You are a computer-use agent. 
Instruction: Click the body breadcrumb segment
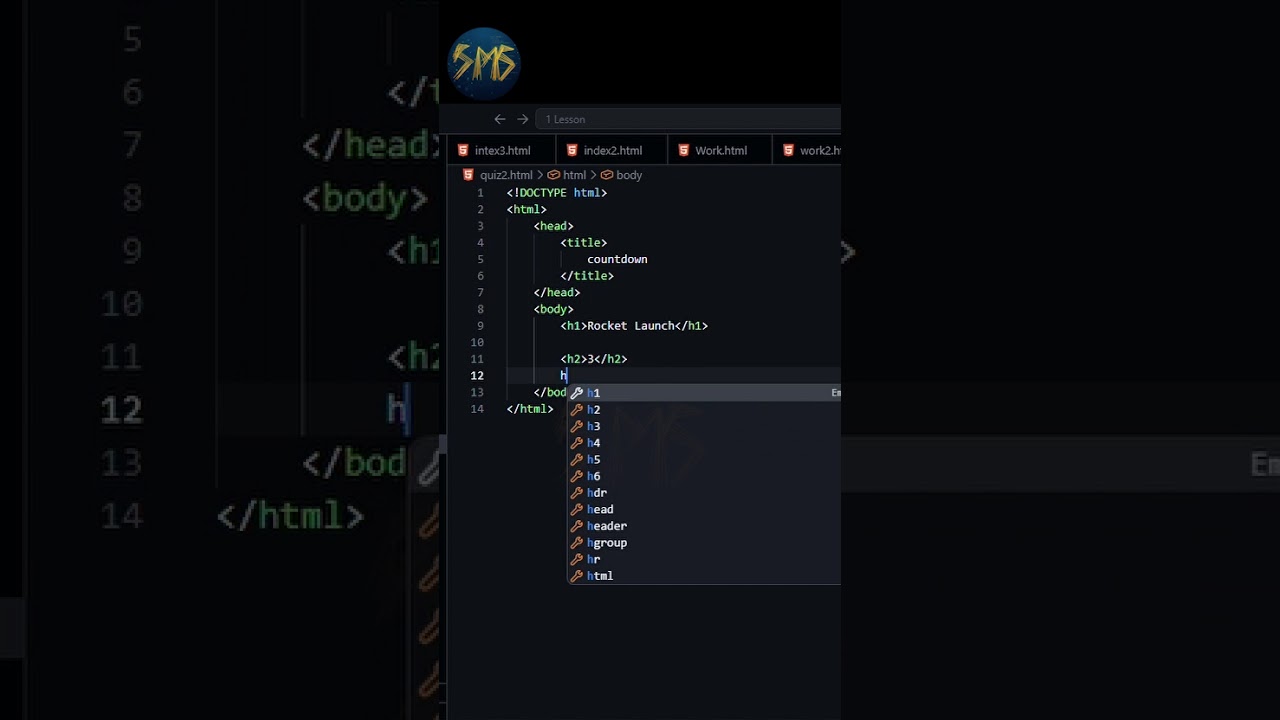tap(629, 175)
